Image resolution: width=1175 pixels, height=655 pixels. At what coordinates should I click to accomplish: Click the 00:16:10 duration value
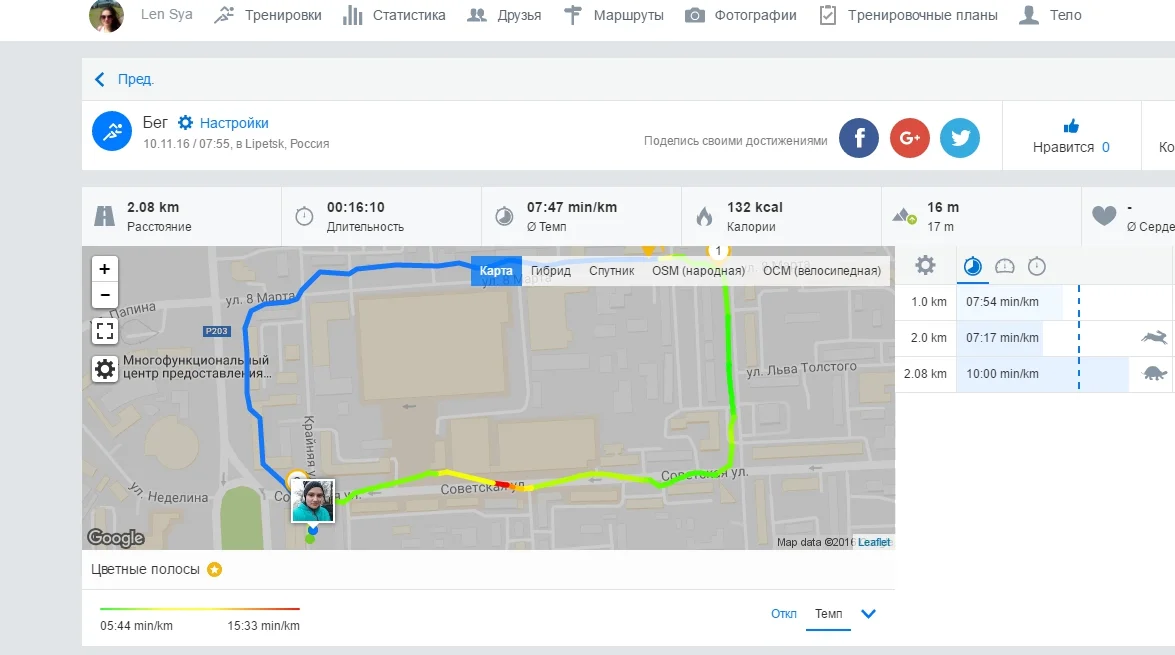coord(355,208)
